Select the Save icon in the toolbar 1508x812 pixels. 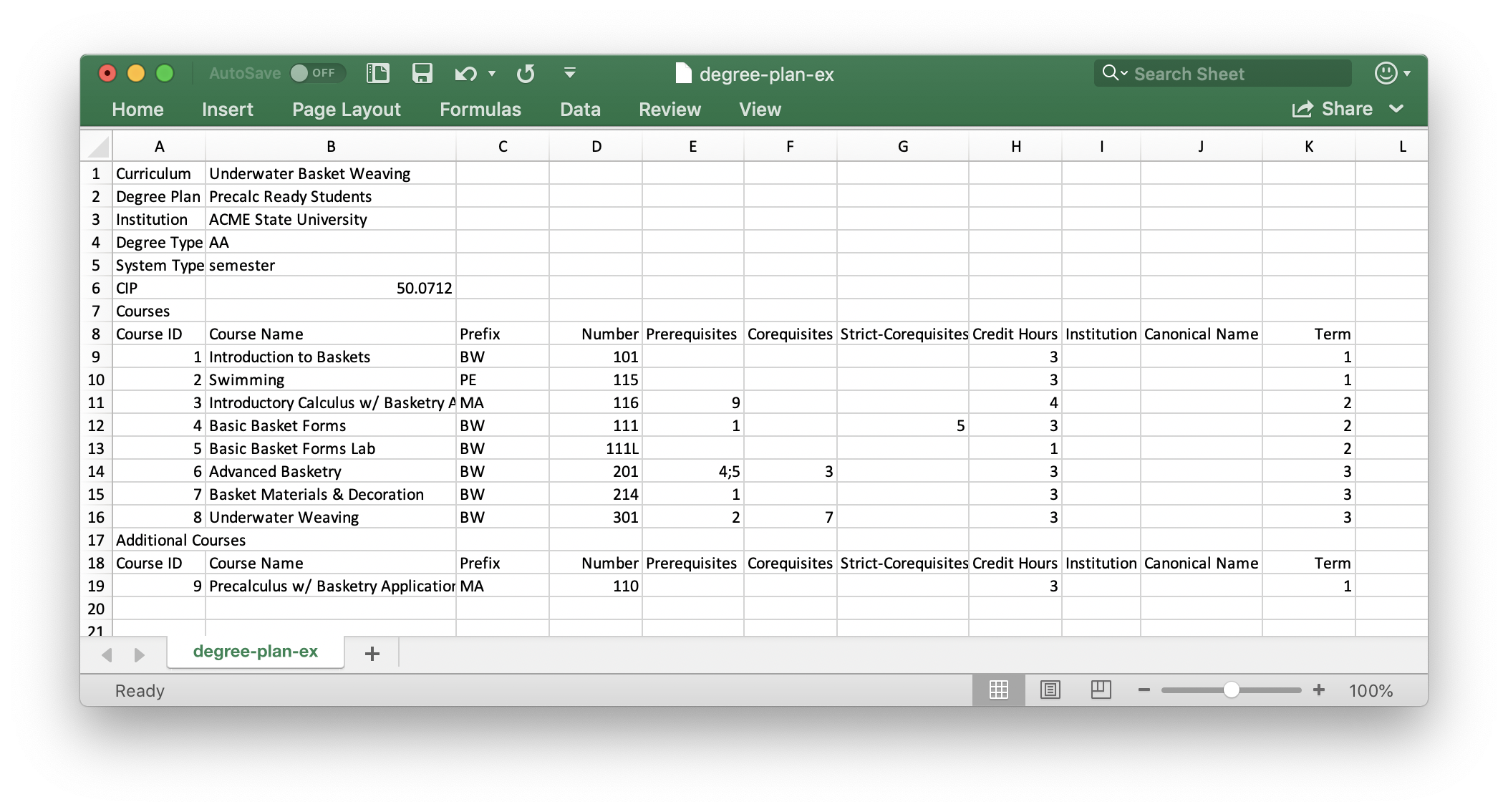[x=422, y=73]
